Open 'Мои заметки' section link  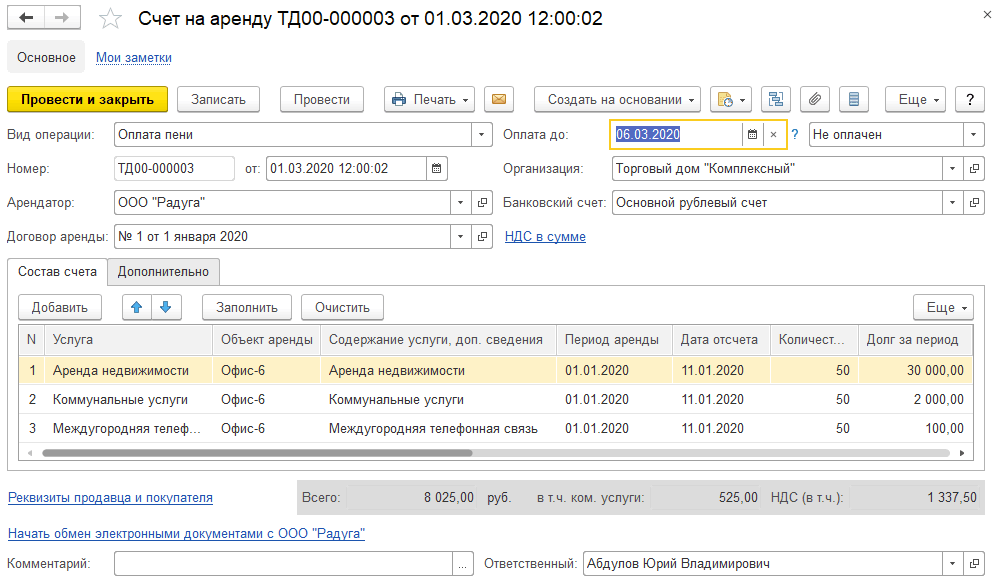(x=134, y=57)
